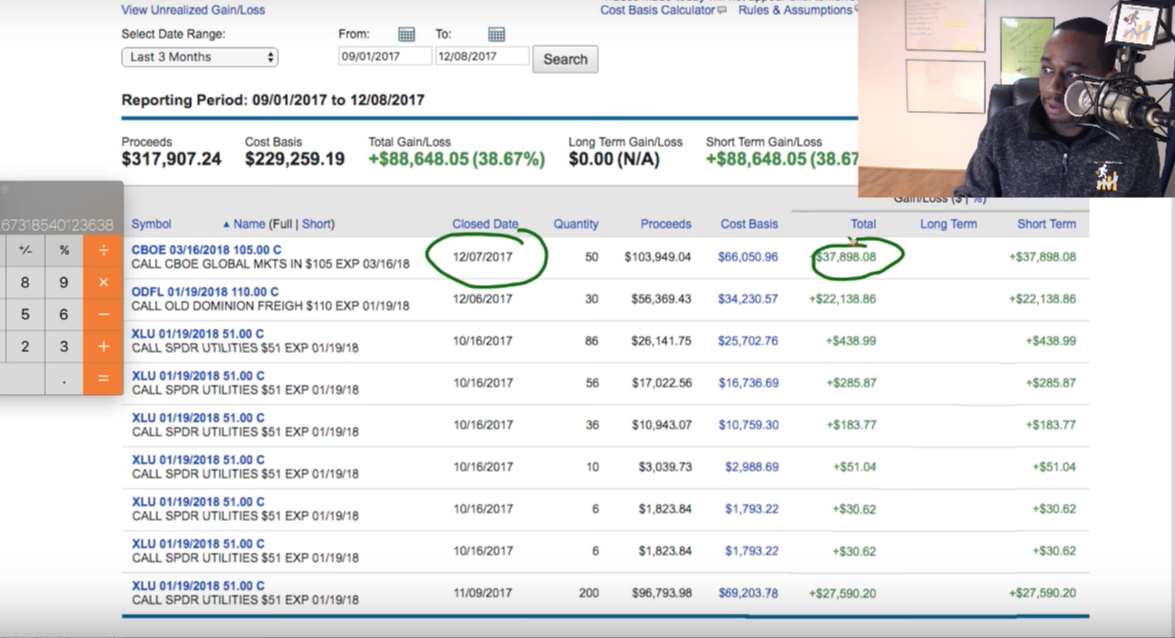Click the calculator 3 key
Image resolution: width=1175 pixels, height=638 pixels.
[64, 346]
